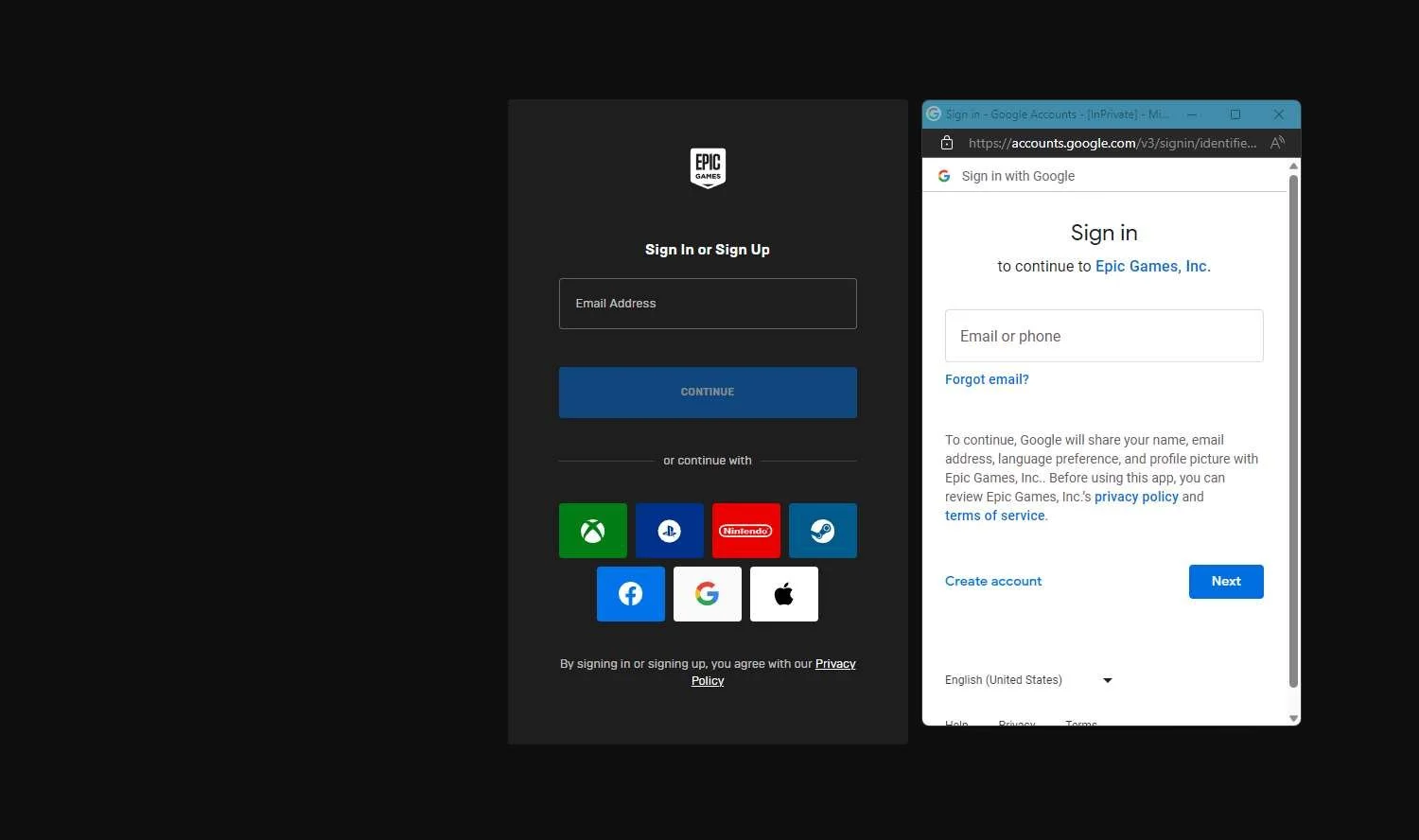
Task: Continue with Google icon on Epic page
Action: tap(708, 594)
